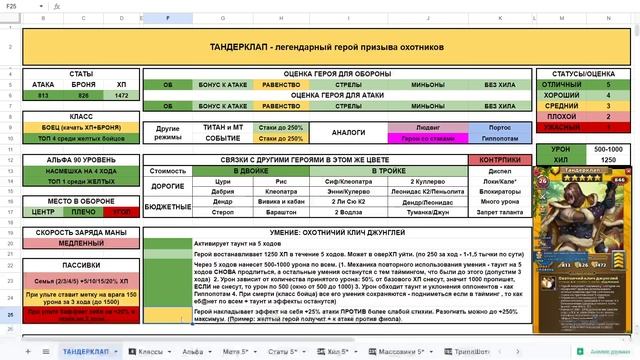Screen dimensions: 640x360
Task: Select the green ЦЕНТР cell
Action: click(x=43, y=212)
